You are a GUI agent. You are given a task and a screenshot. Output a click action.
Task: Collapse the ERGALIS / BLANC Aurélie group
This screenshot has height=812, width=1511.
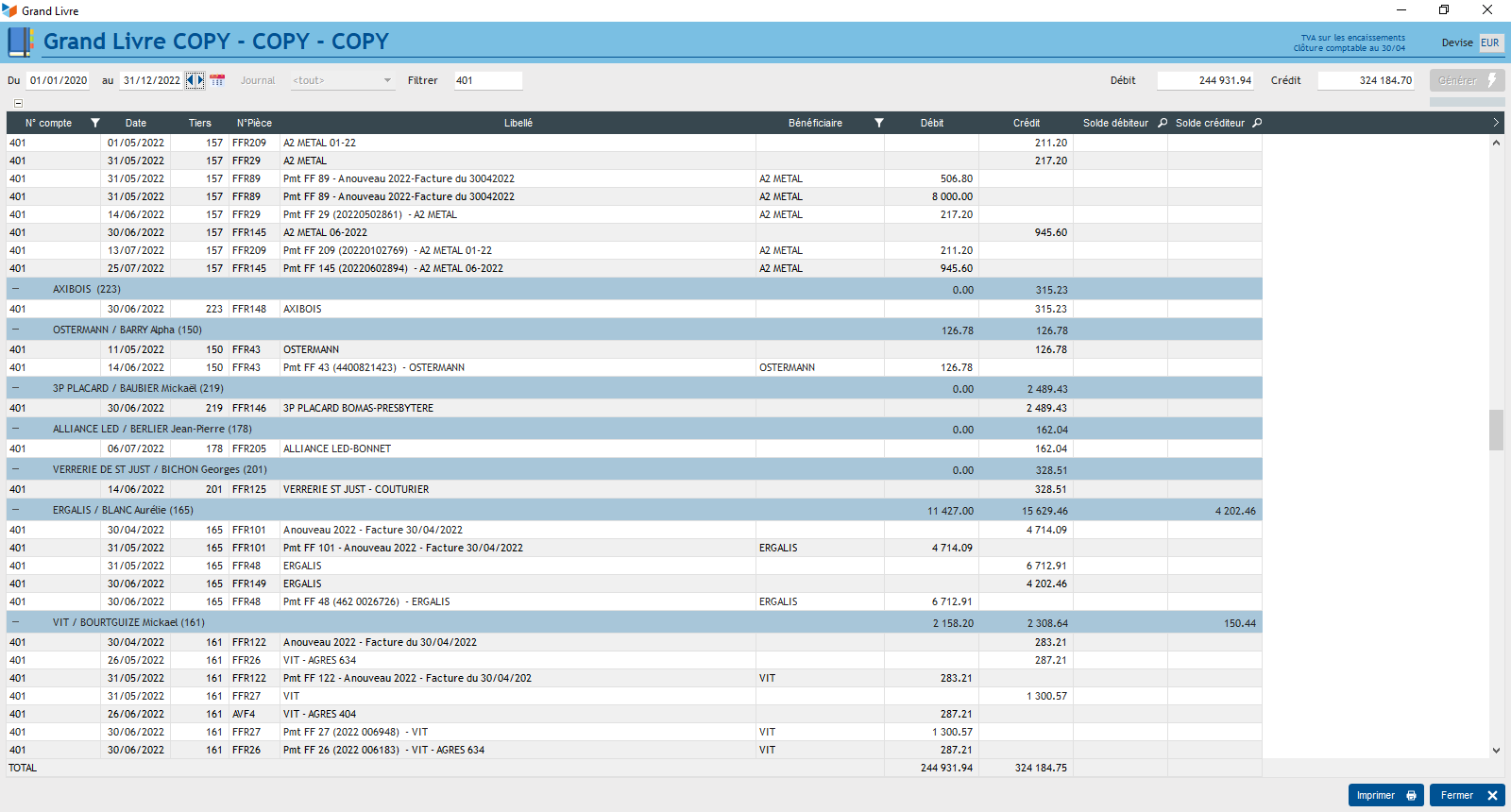(x=15, y=510)
